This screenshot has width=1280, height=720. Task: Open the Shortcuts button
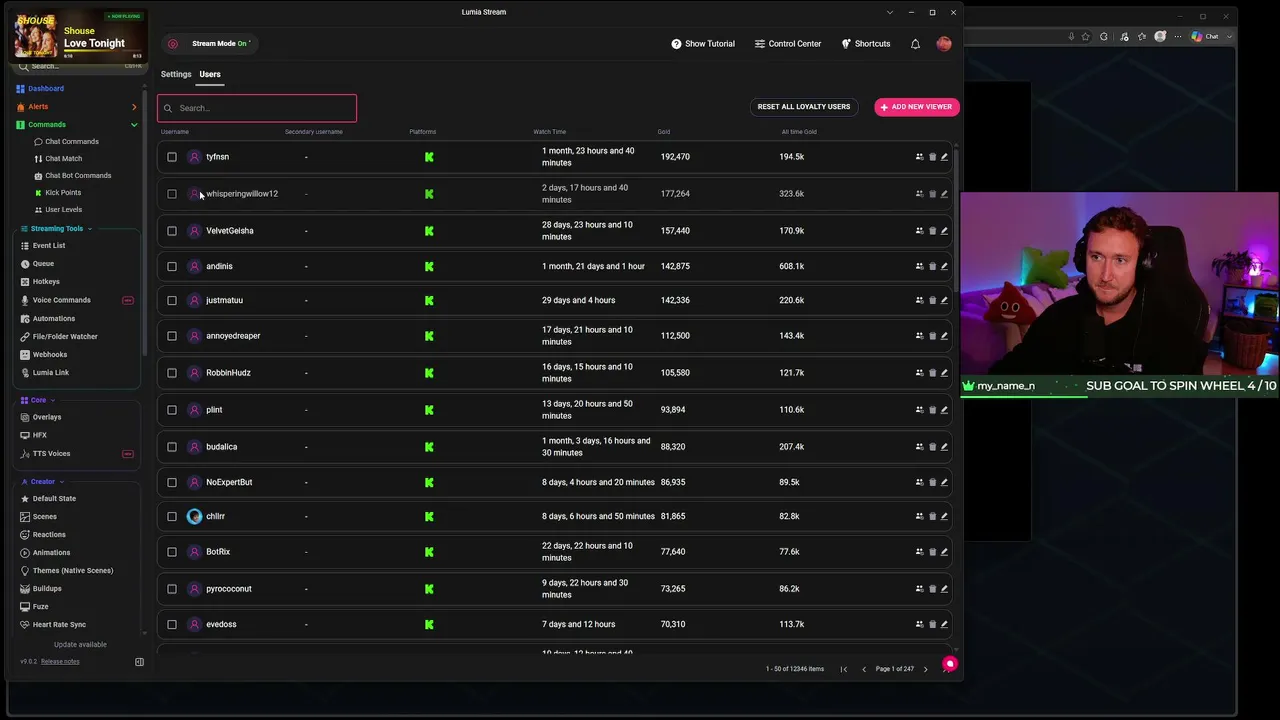pos(866,44)
